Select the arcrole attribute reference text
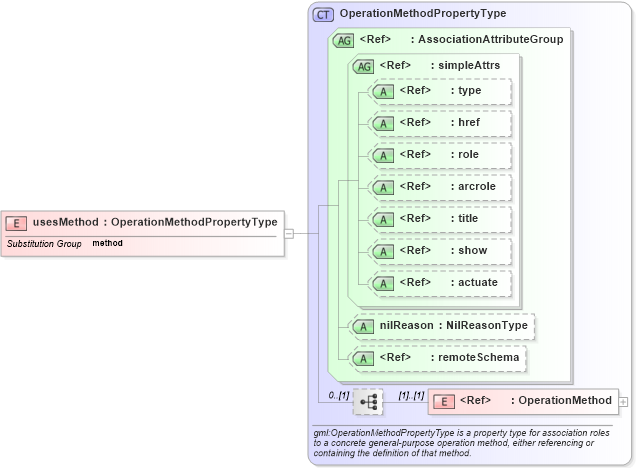The width and height of the screenshot is (636, 468). (x=447, y=187)
